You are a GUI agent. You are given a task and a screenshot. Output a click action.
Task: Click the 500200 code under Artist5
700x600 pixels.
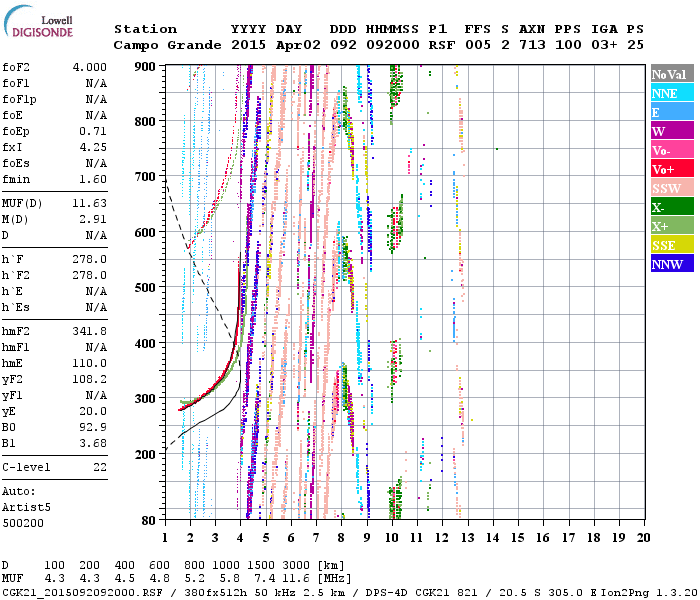[23, 523]
